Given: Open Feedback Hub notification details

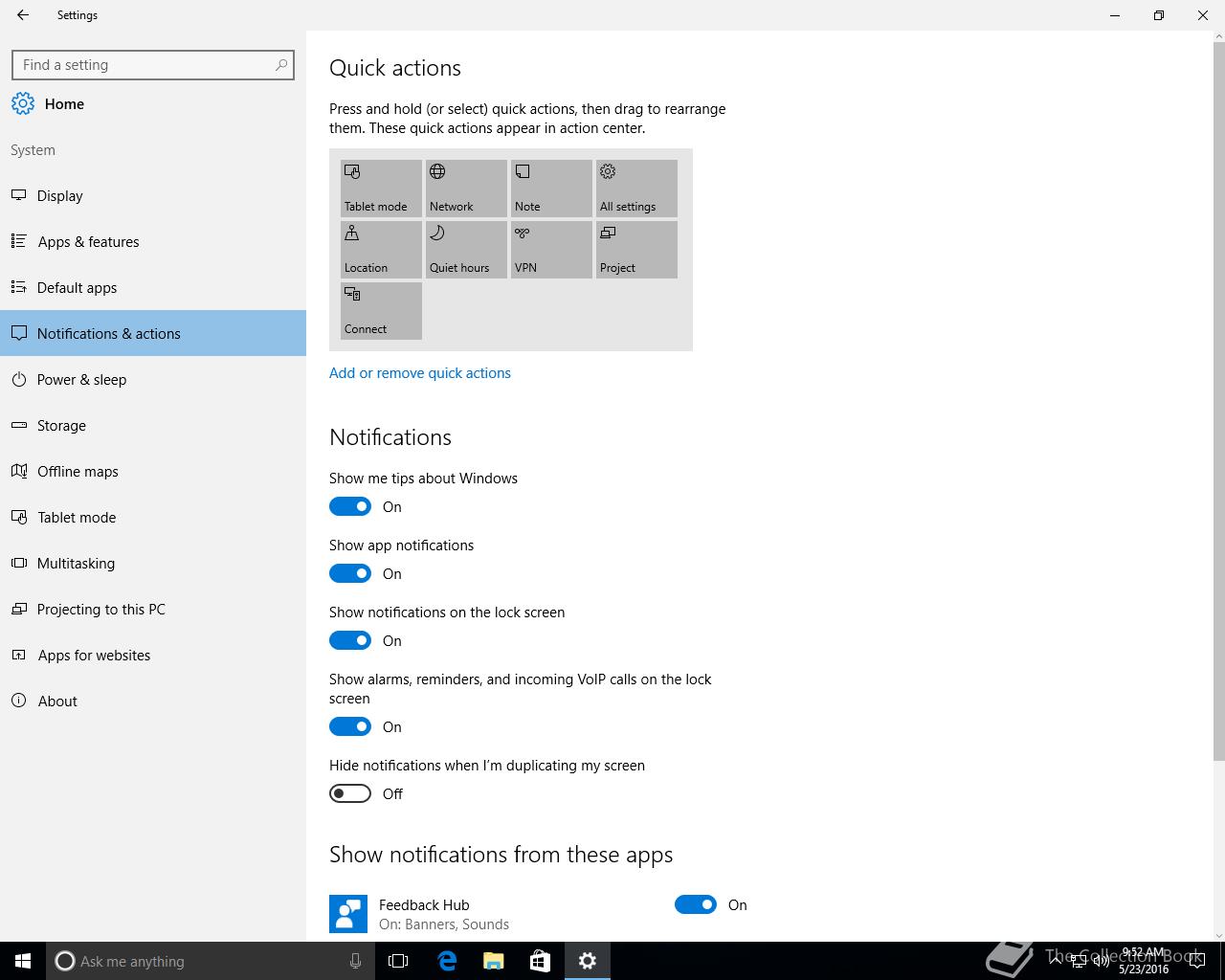Looking at the screenshot, I should pyautogui.click(x=444, y=914).
